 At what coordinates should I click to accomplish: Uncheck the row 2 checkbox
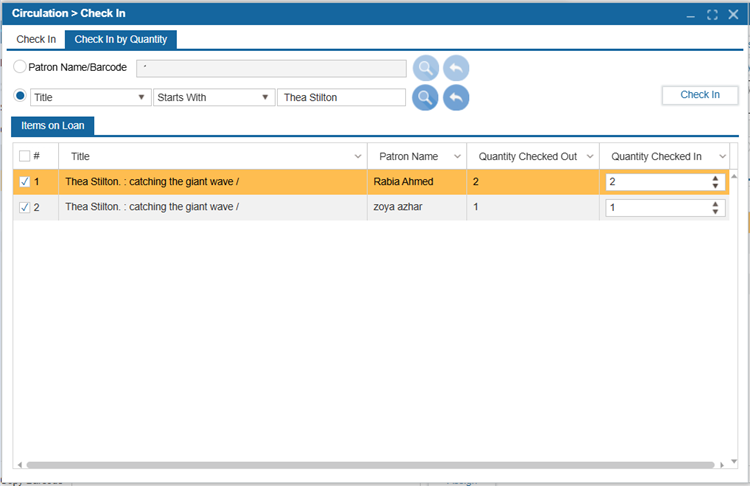tap(25, 207)
